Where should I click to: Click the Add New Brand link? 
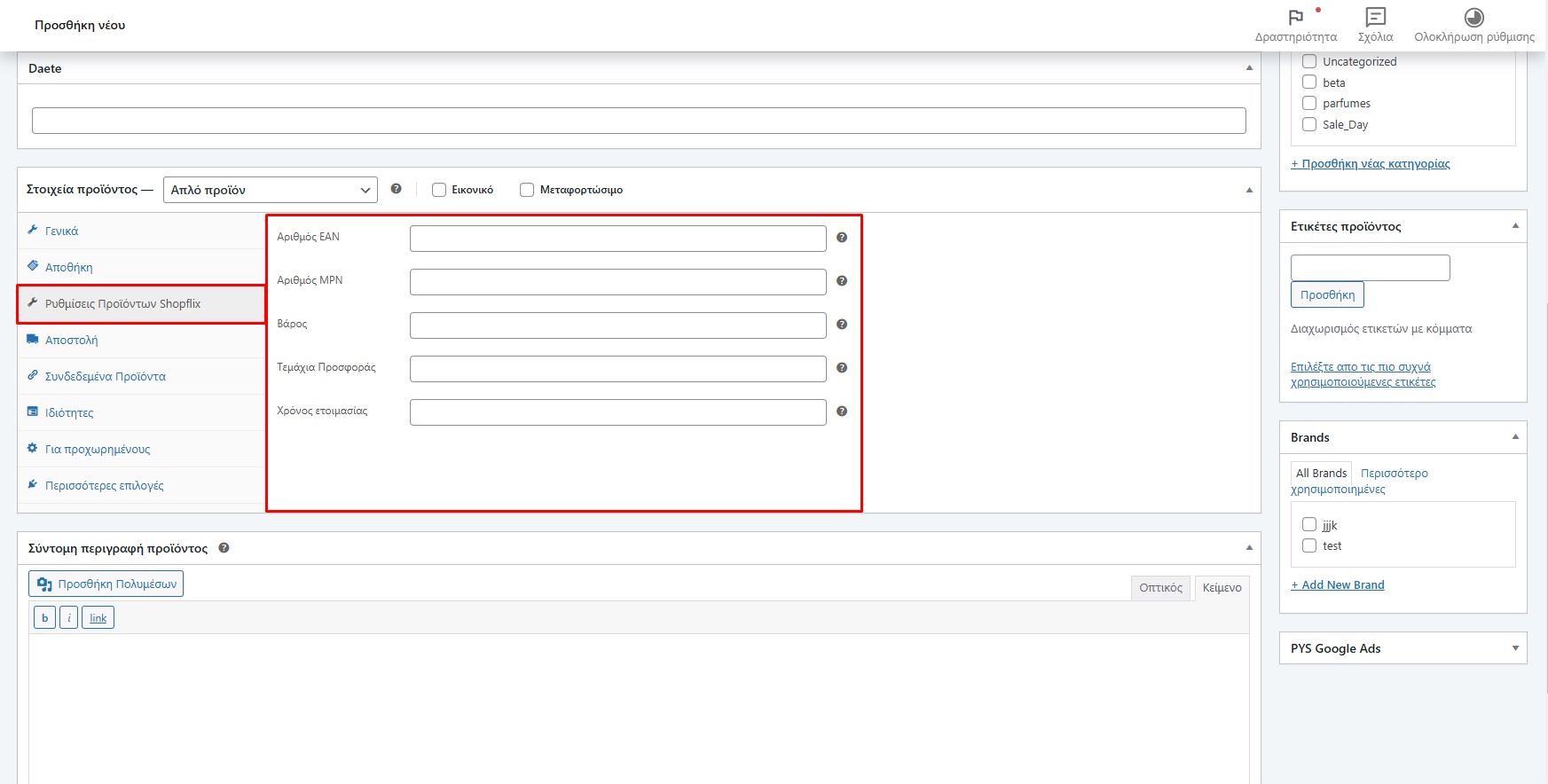pyautogui.click(x=1338, y=585)
